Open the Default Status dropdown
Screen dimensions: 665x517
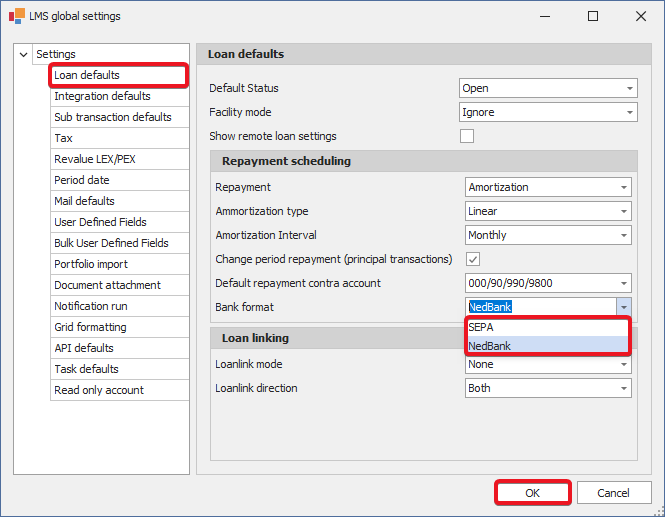(x=629, y=89)
